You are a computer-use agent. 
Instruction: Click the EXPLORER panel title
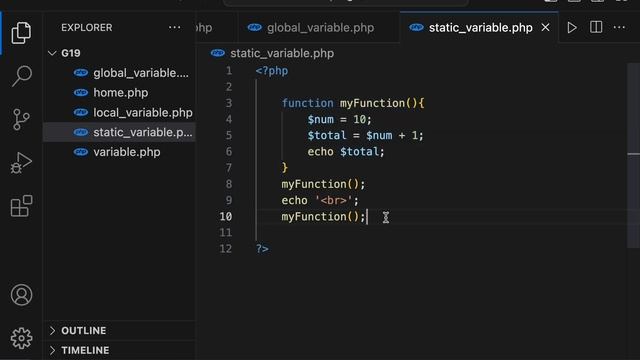click(87, 27)
